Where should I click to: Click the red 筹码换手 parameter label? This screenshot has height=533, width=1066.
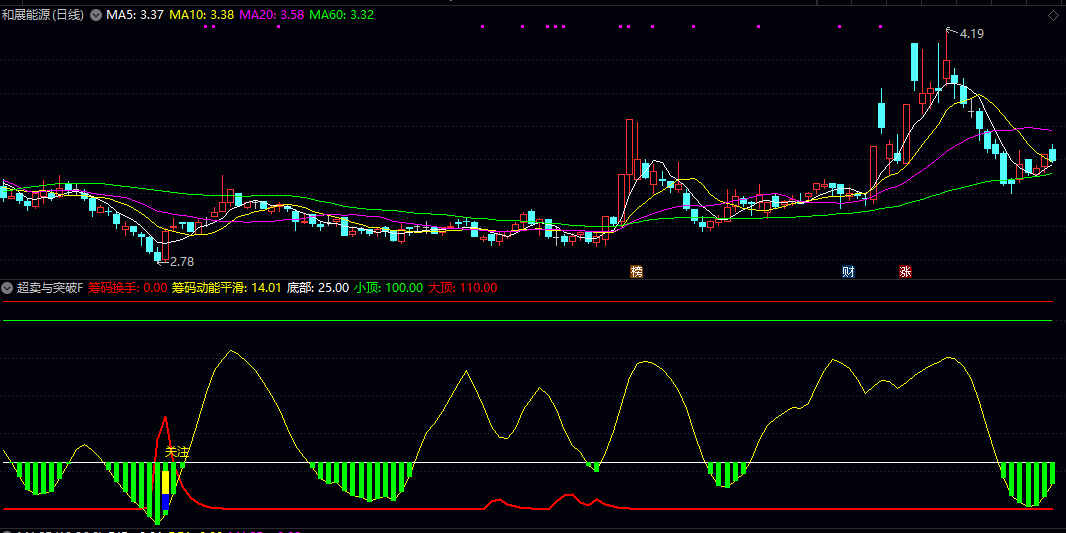point(127,288)
